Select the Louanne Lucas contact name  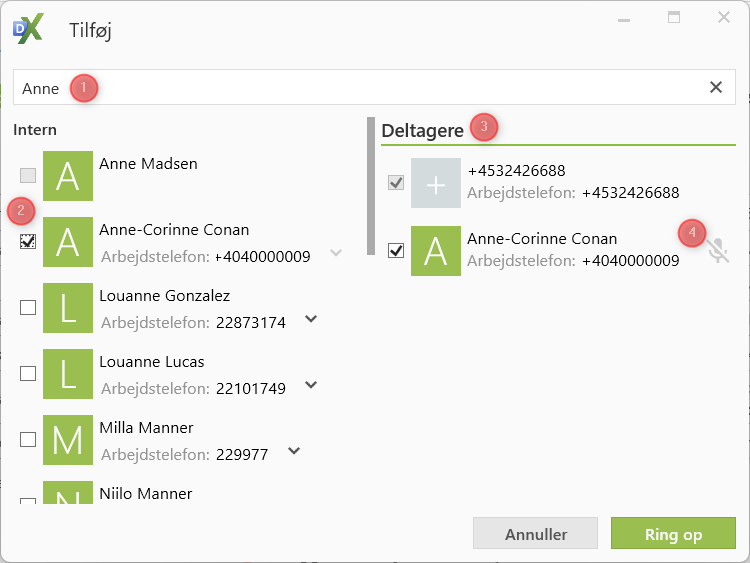(x=151, y=362)
